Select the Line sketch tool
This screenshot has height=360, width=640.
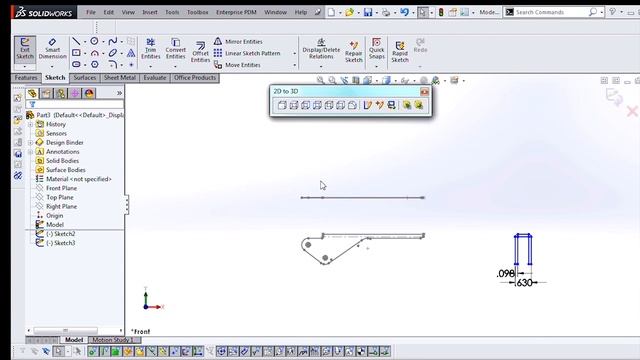click(76, 41)
